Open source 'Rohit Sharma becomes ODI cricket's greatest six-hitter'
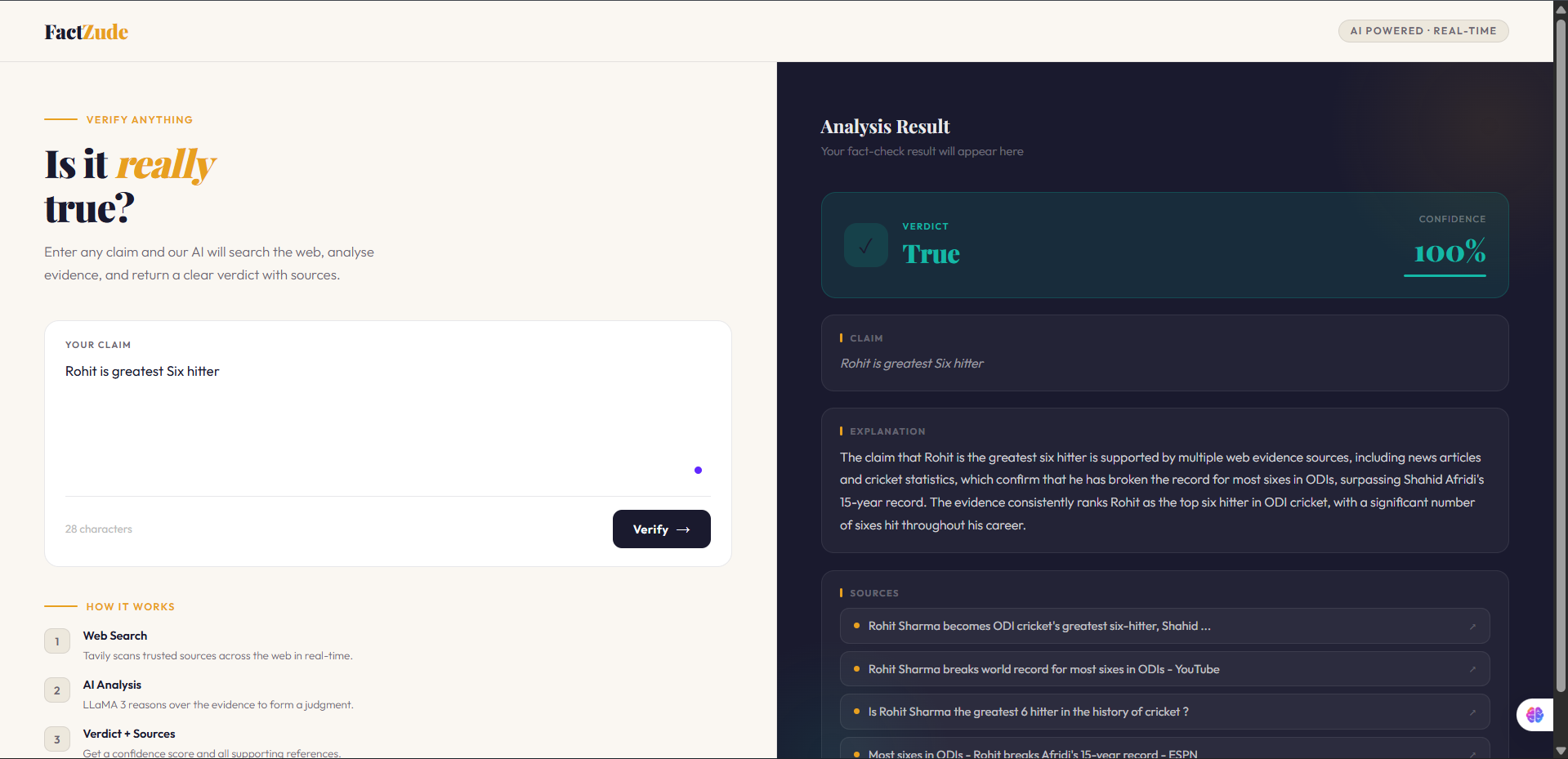1568x759 pixels. 1164,626
